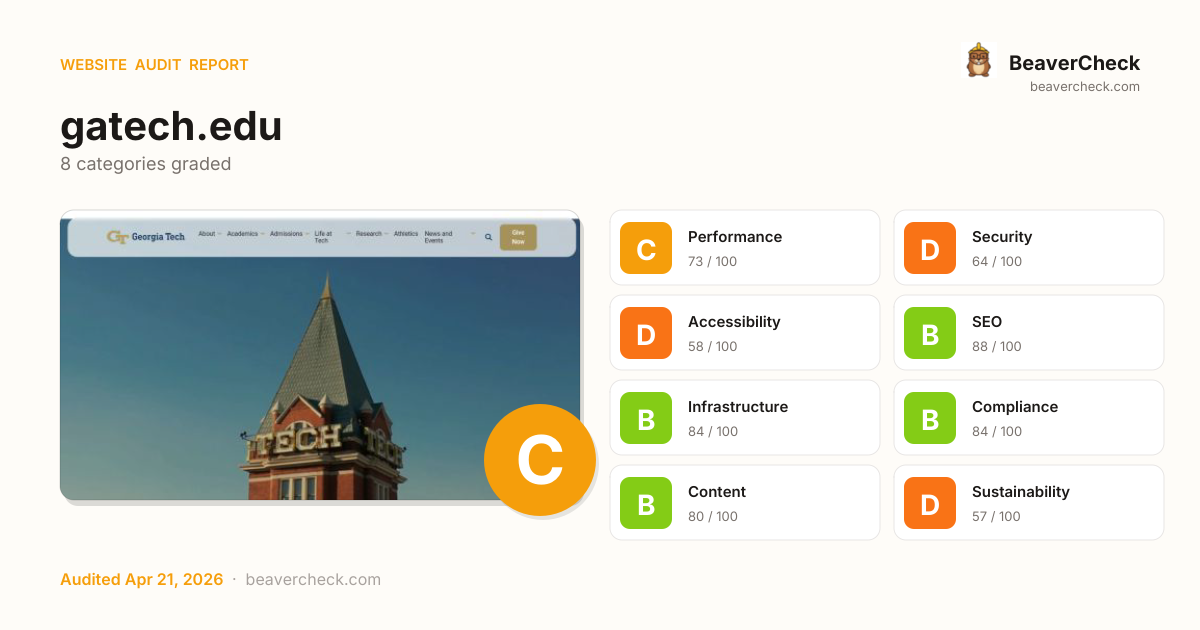Click the Content grade B badge

coord(646,503)
